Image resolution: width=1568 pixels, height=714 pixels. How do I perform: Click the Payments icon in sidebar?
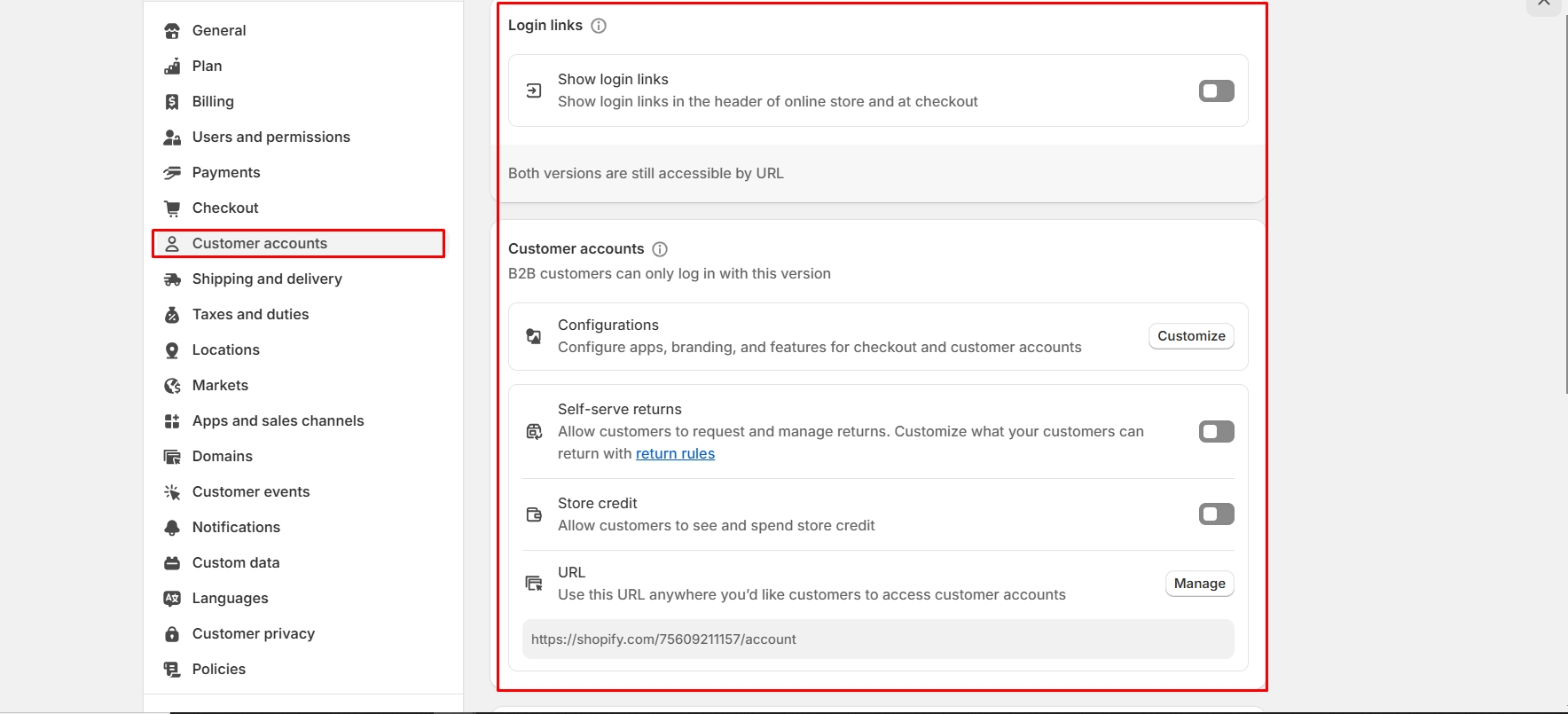point(172,173)
